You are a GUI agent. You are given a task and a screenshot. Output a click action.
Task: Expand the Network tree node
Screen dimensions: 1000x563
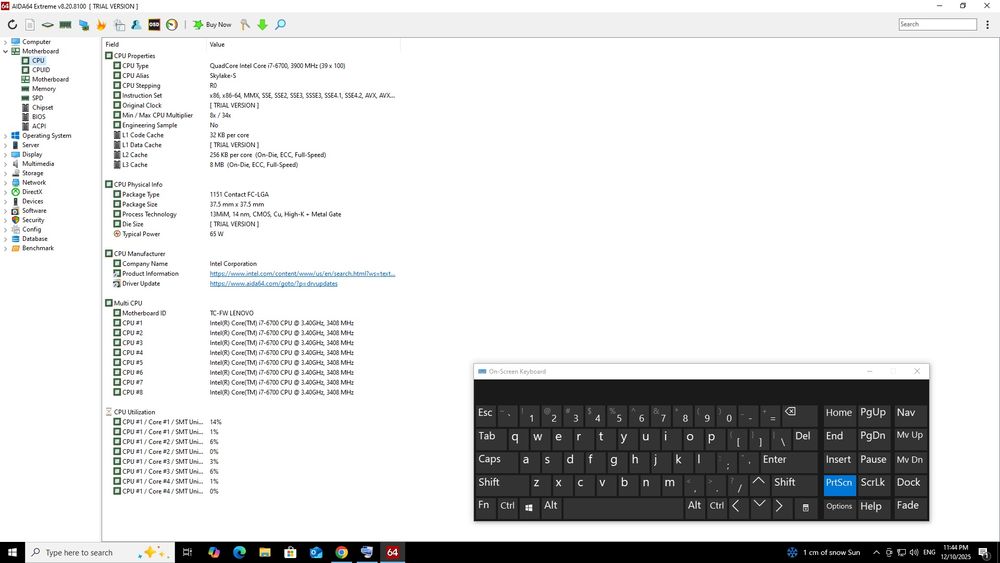[6, 182]
